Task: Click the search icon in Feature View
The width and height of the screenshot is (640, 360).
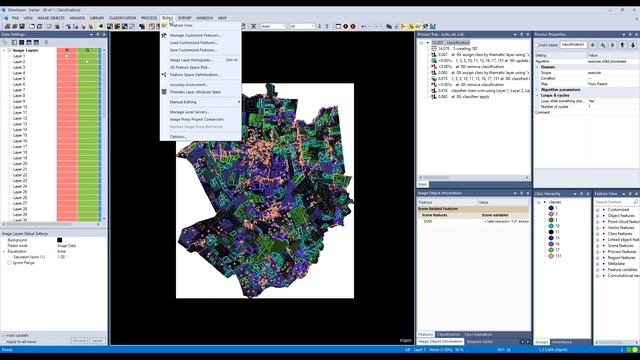Action: click(x=636, y=202)
